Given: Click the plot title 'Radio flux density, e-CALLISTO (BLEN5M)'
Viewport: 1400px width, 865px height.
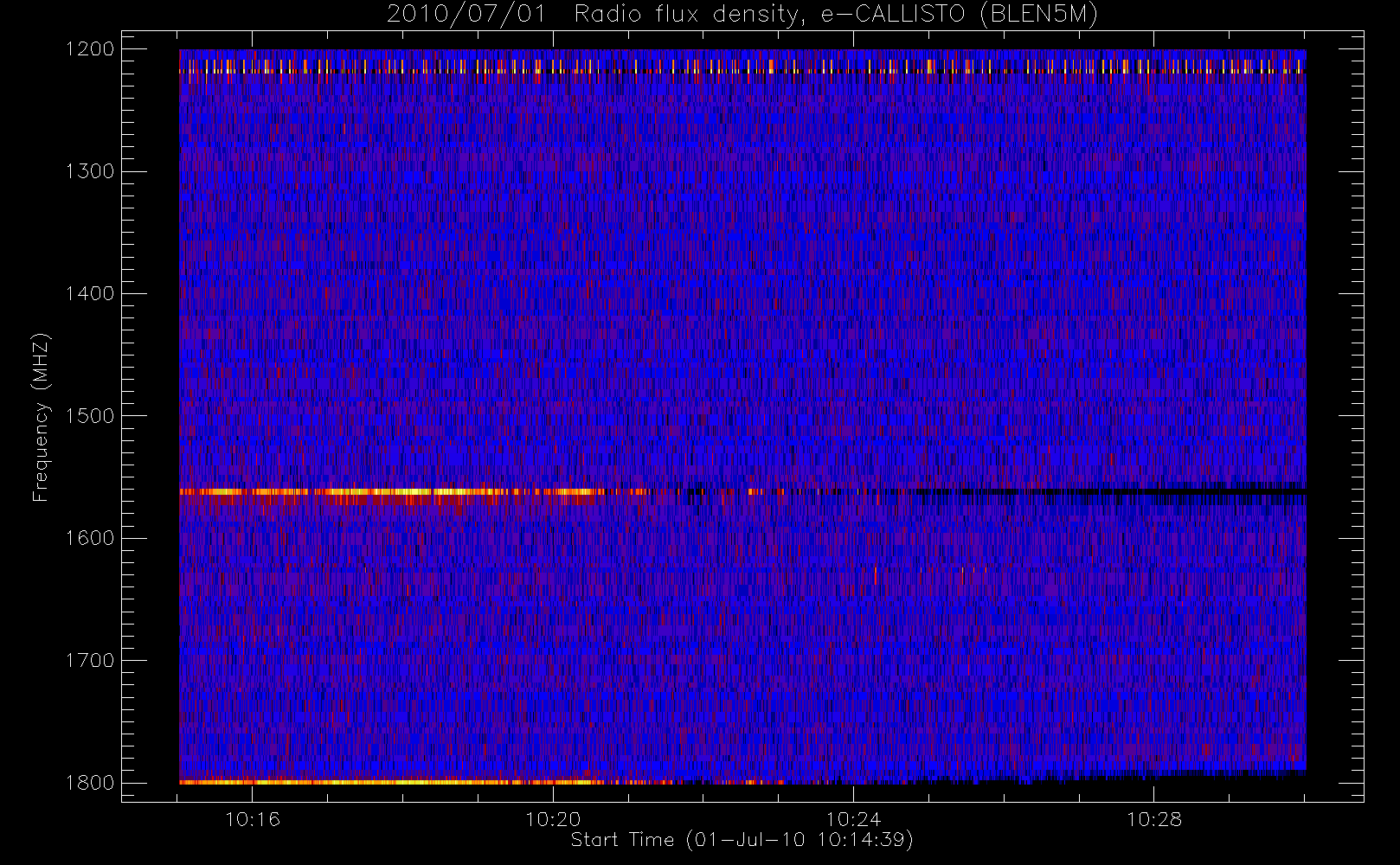Looking at the screenshot, I should [x=836, y=15].
